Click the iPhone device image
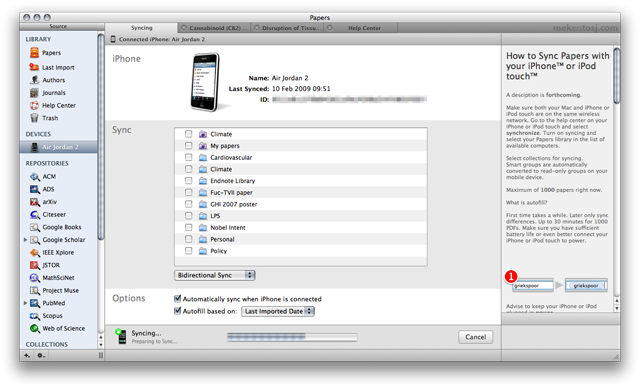The height and width of the screenshot is (388, 640). click(x=205, y=82)
